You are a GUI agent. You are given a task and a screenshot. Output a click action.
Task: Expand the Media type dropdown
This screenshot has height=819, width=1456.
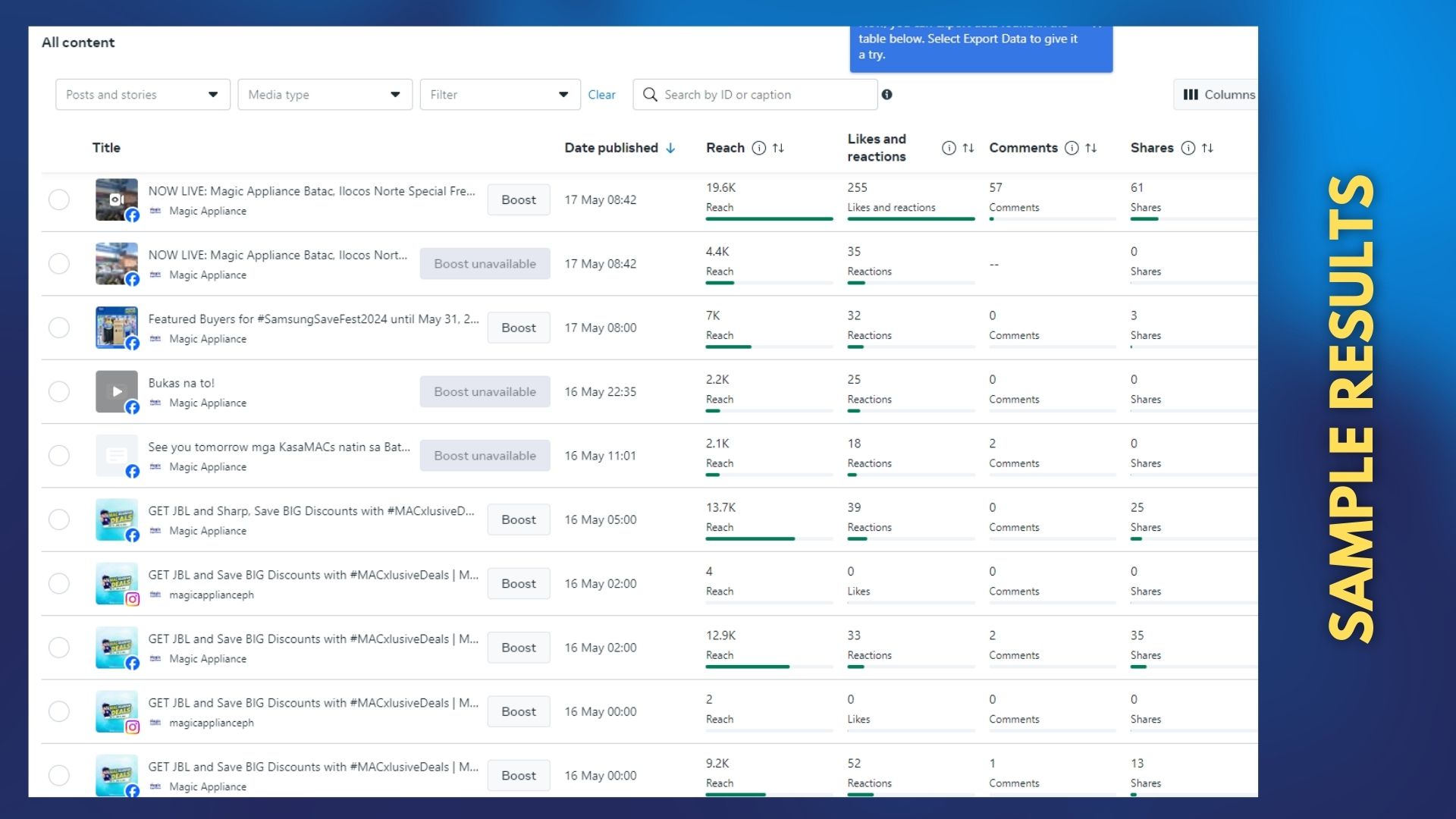[325, 95]
